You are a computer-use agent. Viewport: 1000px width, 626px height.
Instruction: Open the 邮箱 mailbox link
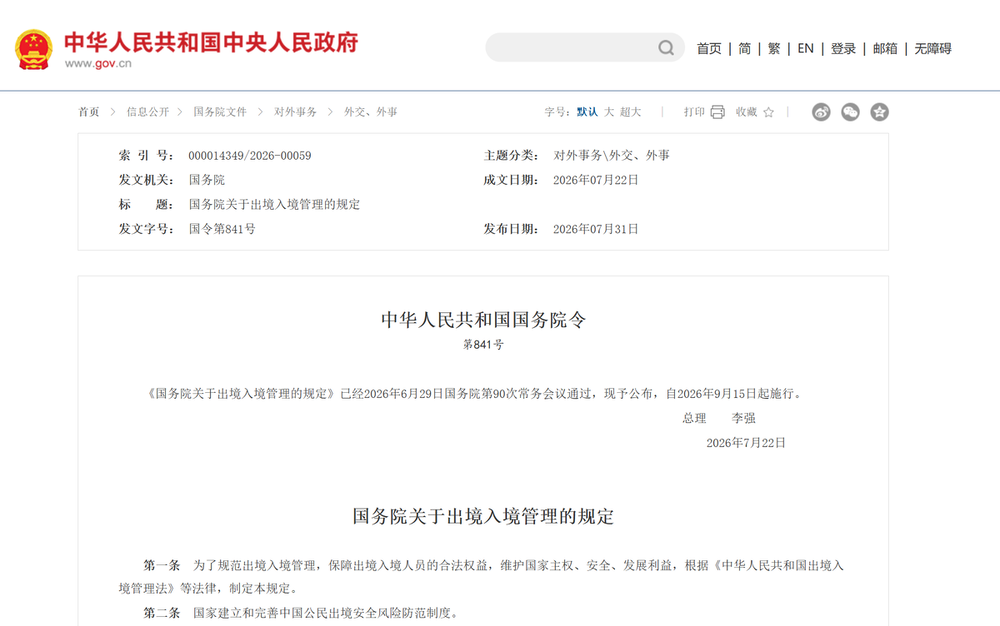[x=885, y=48]
